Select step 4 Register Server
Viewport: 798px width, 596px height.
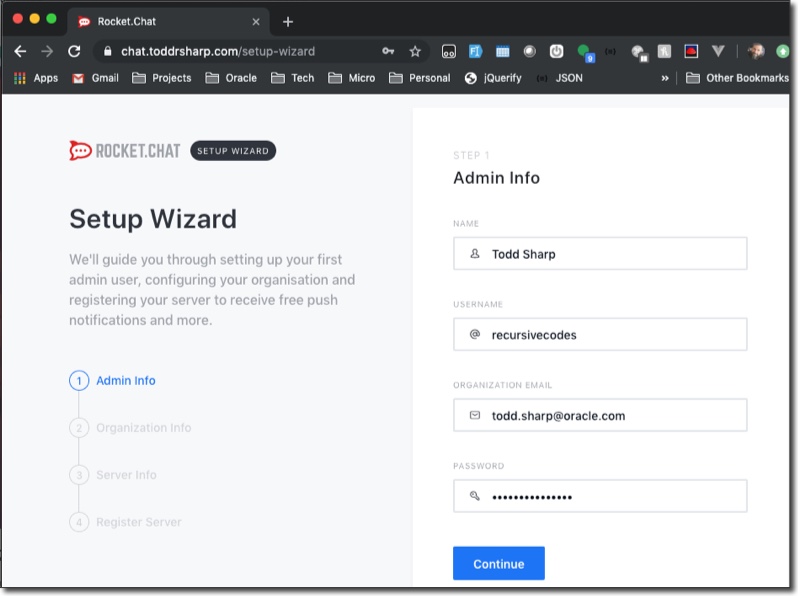125,522
